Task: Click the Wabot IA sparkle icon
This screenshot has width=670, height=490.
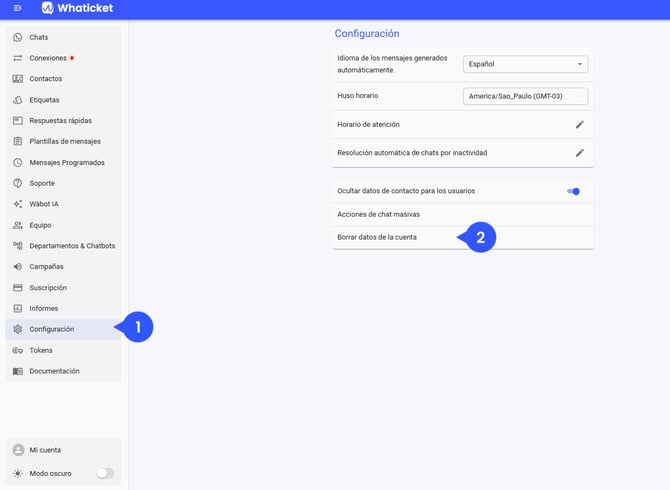Action: coord(18,204)
